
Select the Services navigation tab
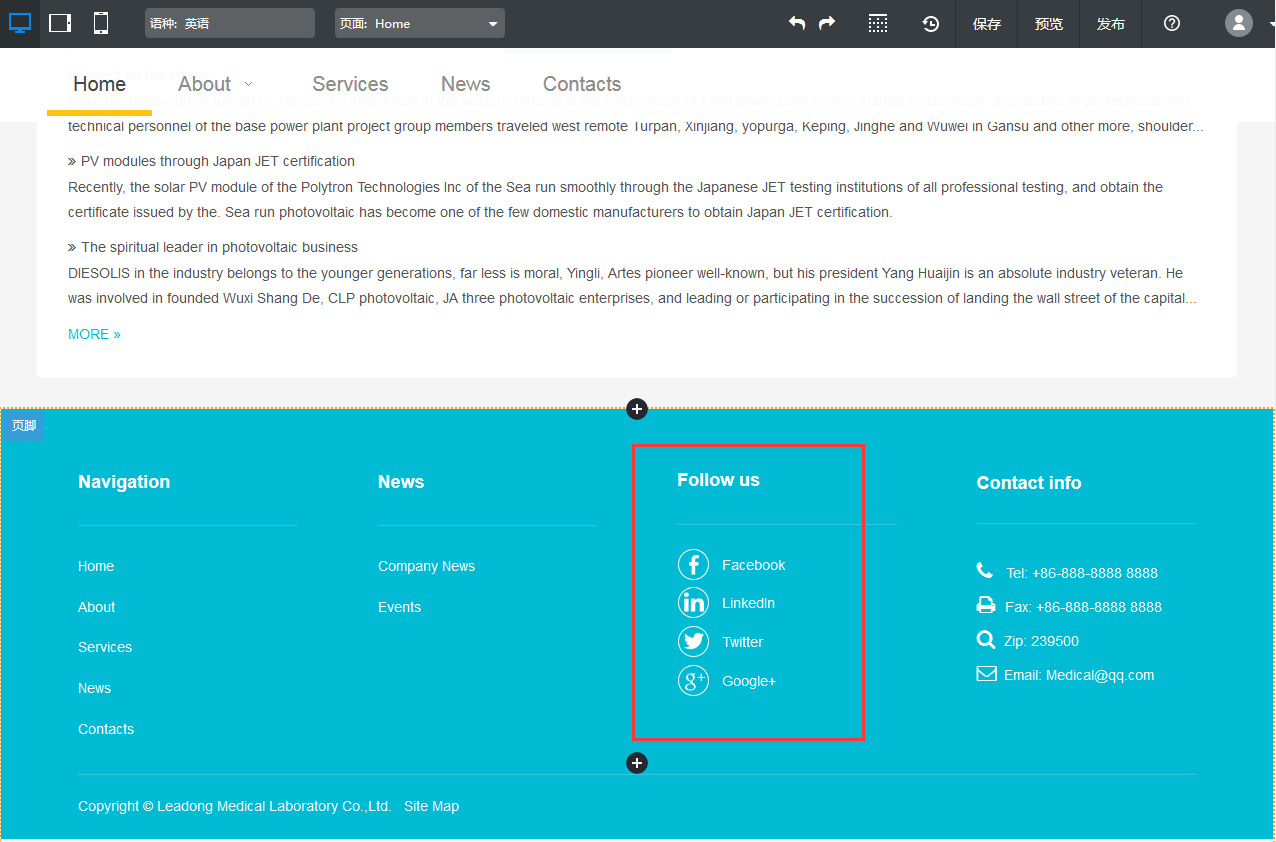pyautogui.click(x=350, y=84)
